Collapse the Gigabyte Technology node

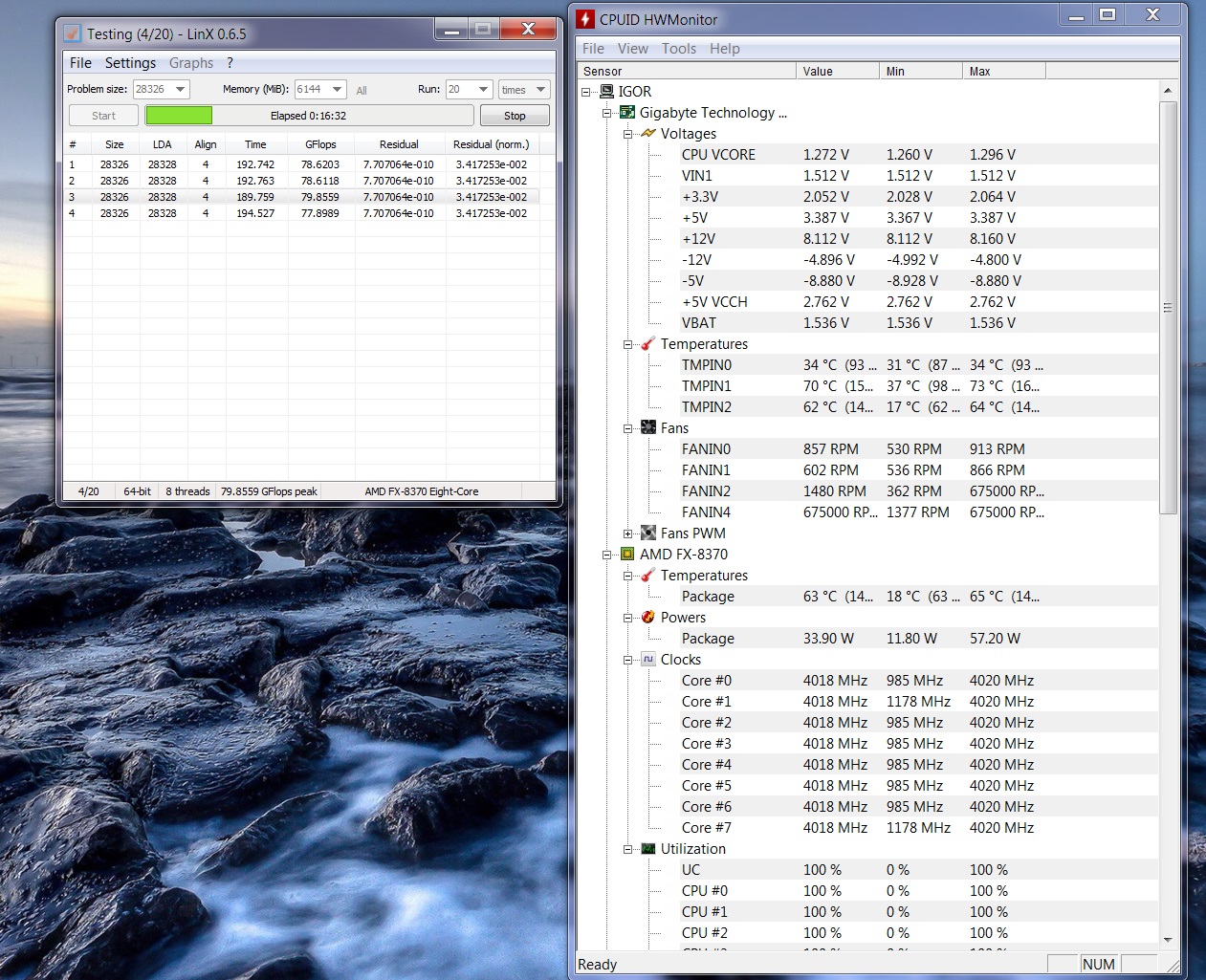(607, 114)
